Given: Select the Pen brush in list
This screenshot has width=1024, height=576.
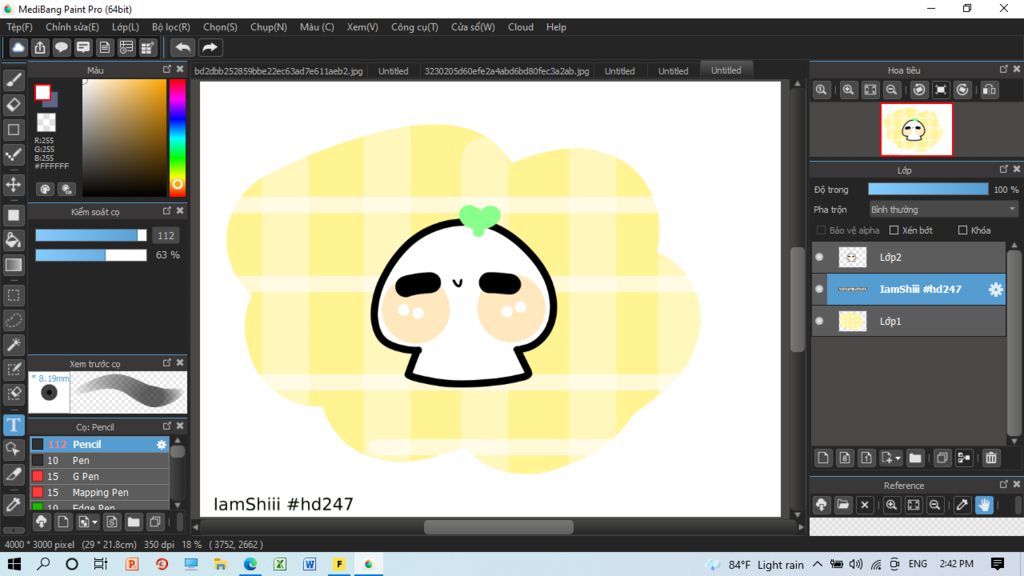Looking at the screenshot, I should click(x=99, y=460).
